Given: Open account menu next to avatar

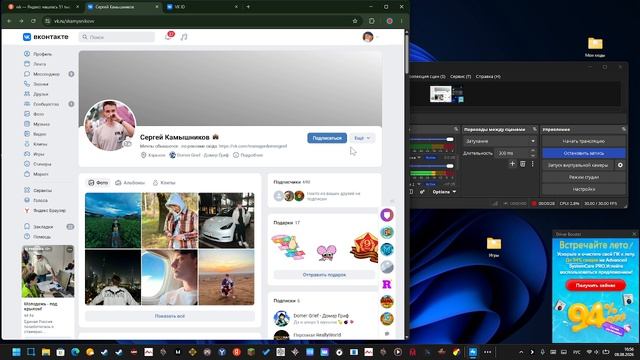Looking at the screenshot, I should 377,37.
